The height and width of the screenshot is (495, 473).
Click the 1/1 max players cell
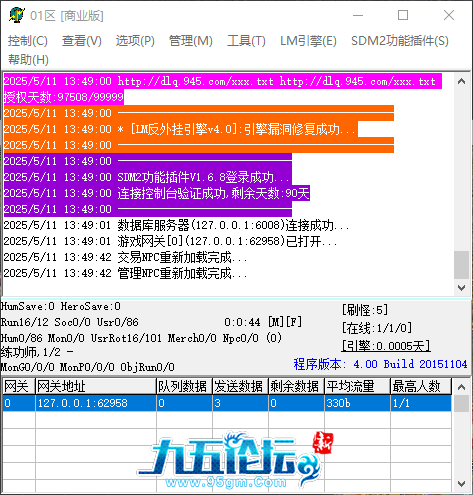pos(421,403)
